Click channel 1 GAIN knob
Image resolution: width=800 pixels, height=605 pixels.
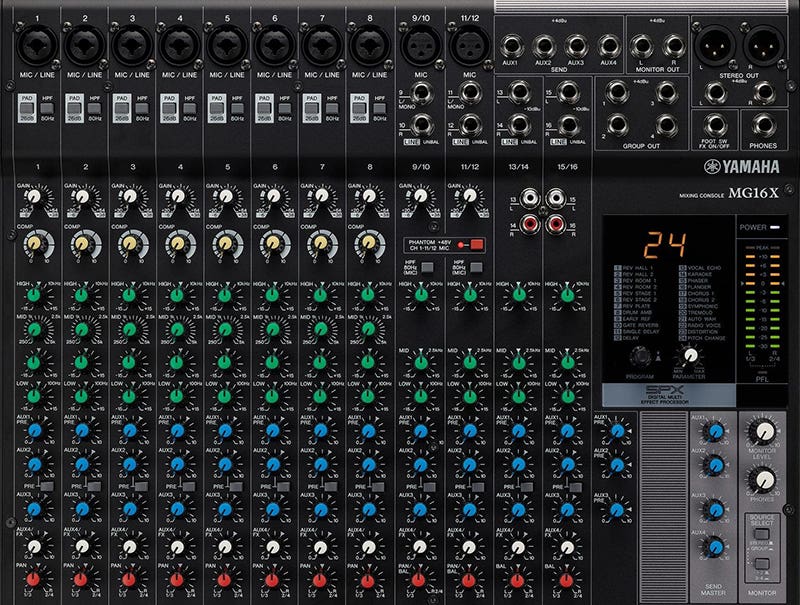(34, 197)
